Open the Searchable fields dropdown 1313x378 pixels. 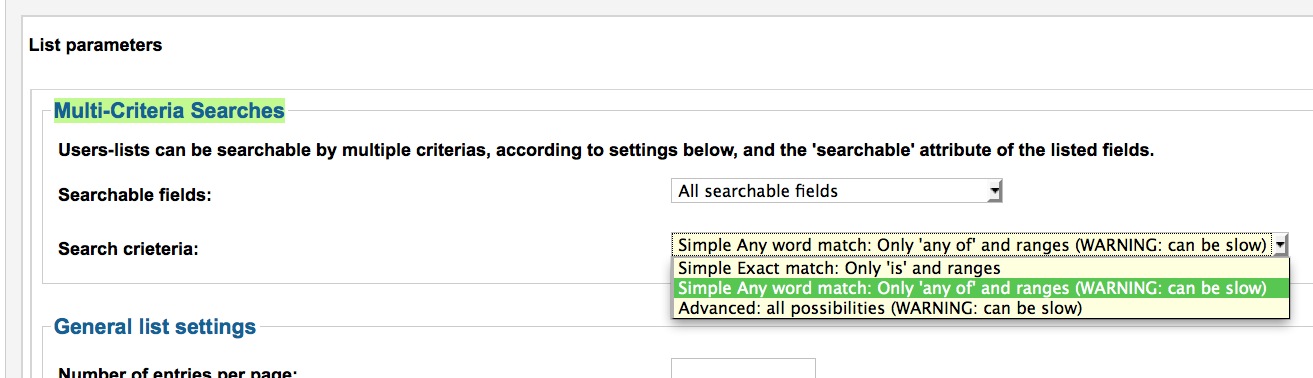coord(836,191)
